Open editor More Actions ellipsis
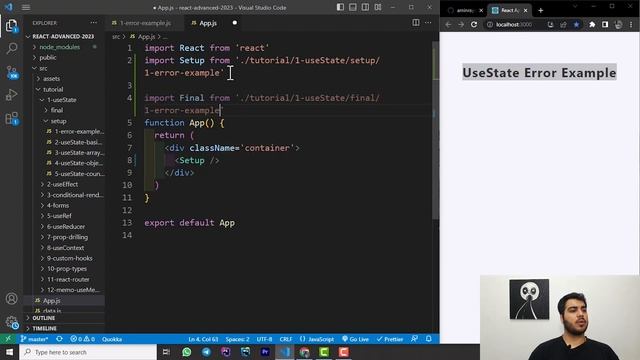The height and width of the screenshot is (360, 640). tap(428, 23)
